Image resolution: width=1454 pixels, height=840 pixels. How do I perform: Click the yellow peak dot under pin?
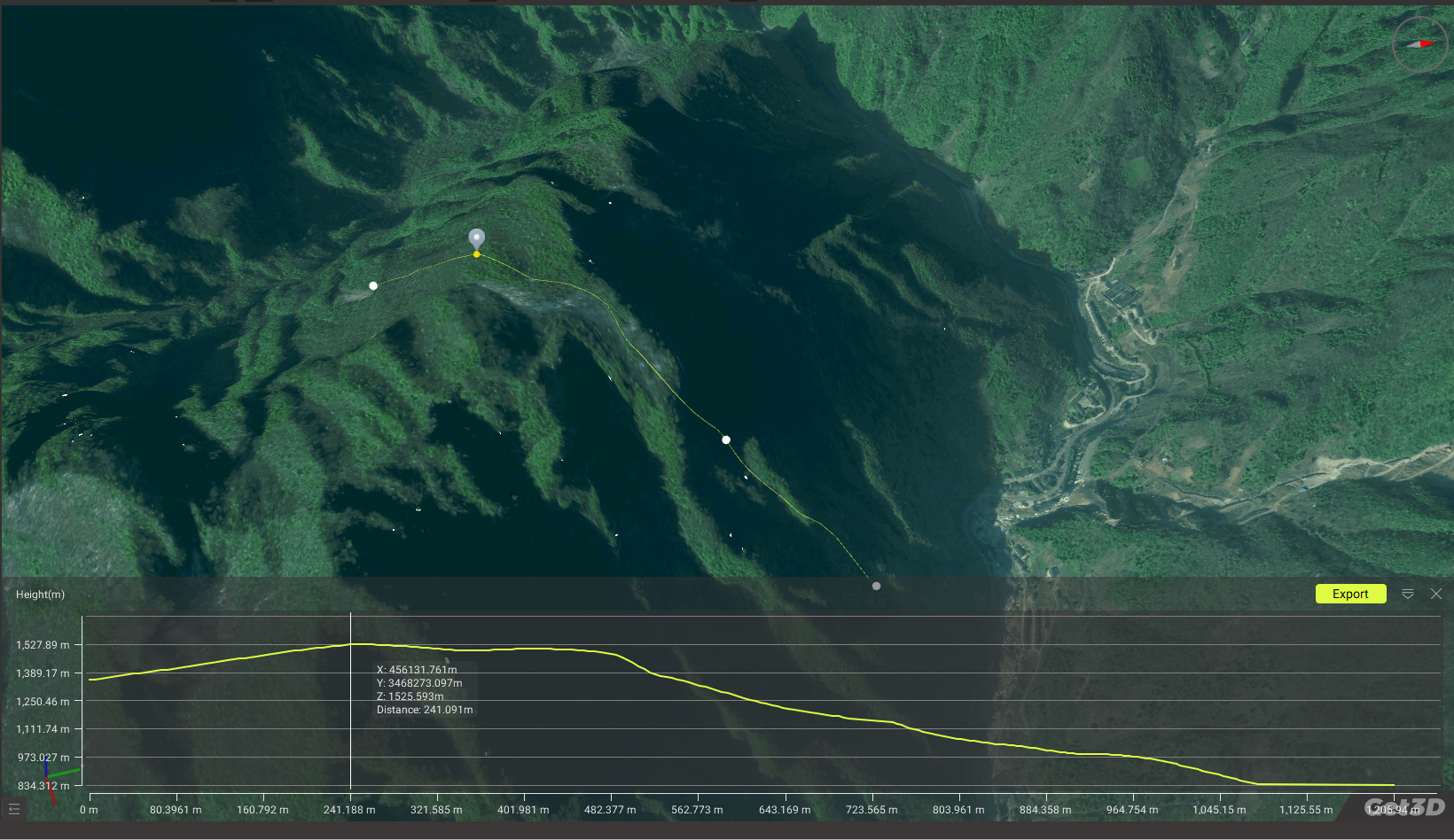[476, 254]
